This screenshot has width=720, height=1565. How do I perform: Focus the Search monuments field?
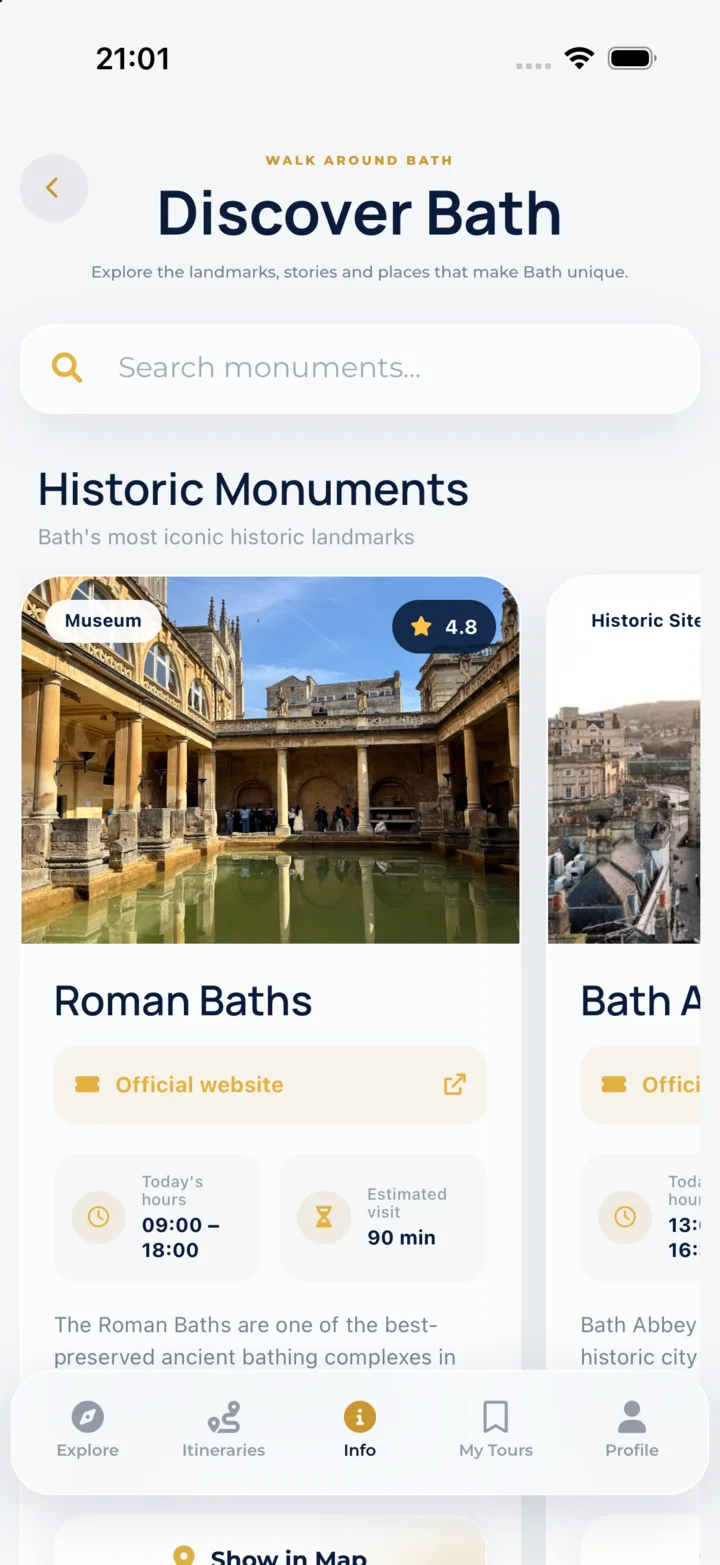(x=360, y=368)
